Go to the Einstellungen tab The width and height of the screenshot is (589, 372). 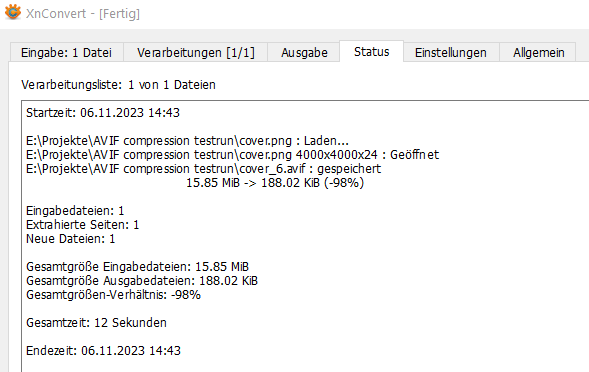[x=451, y=52]
